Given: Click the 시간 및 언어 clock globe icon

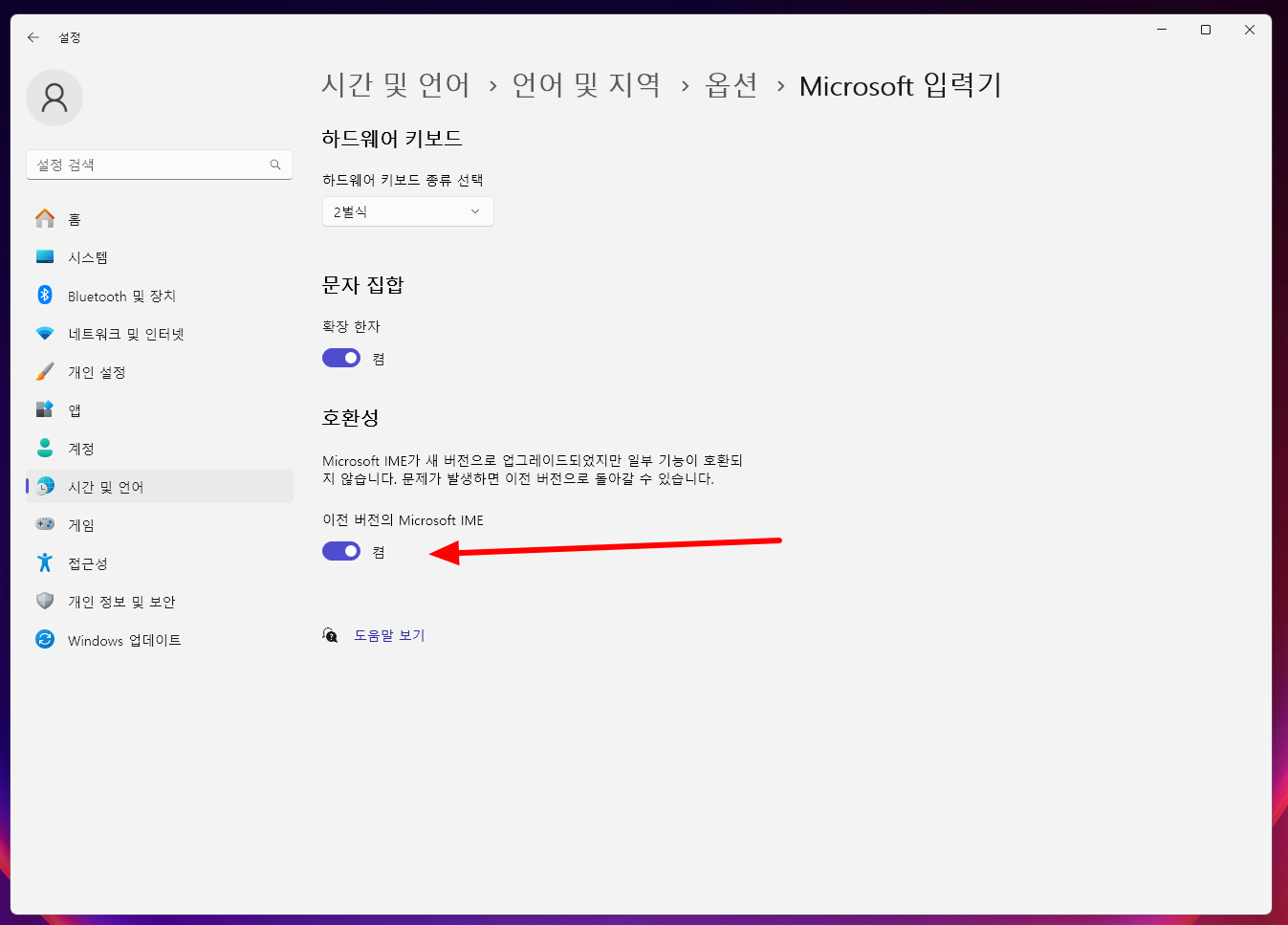Looking at the screenshot, I should 45,487.
